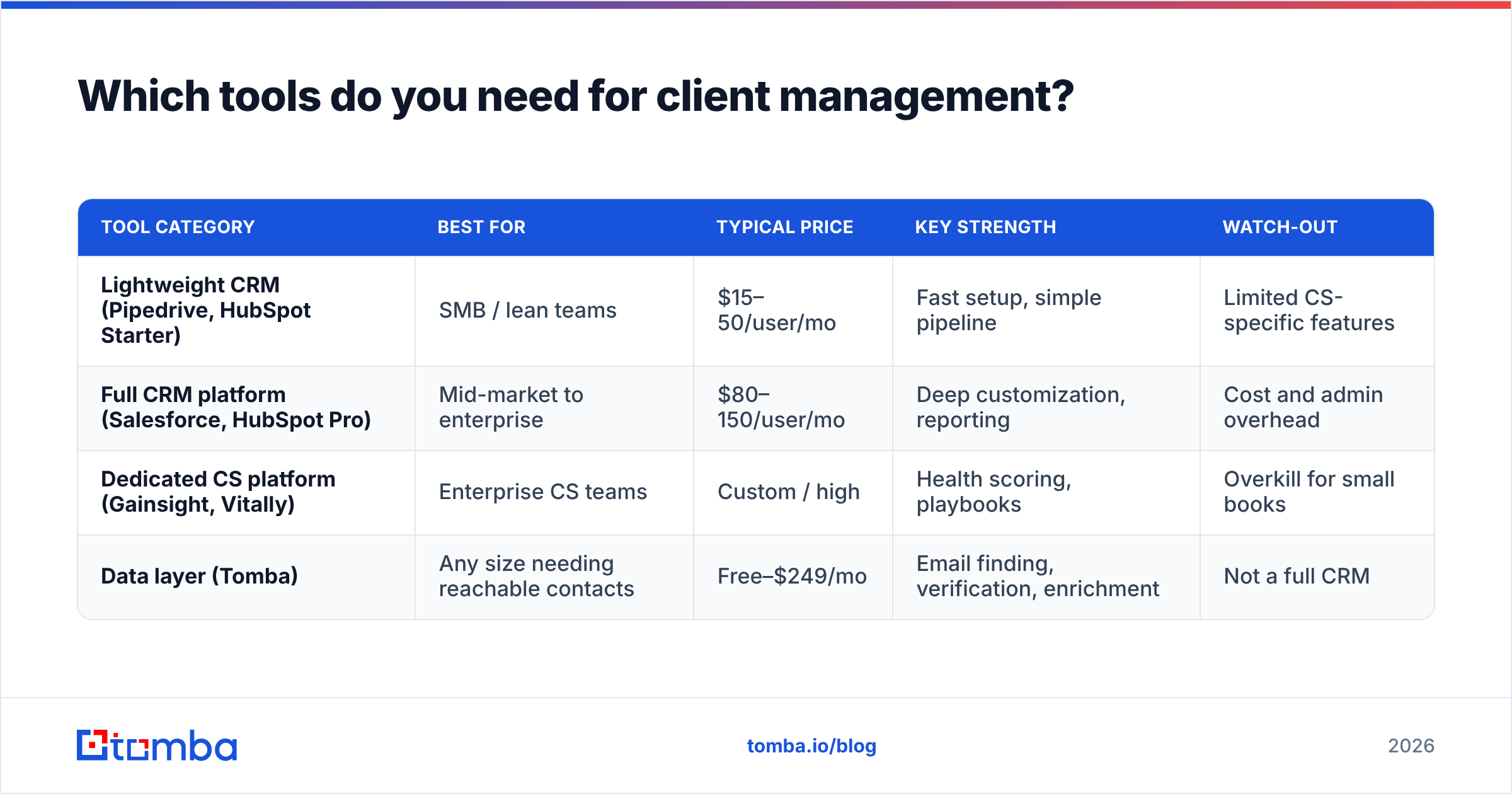Select the 'Deep customization, reporting' cell
Viewport: 1512px width, 794px height.
(1046, 408)
